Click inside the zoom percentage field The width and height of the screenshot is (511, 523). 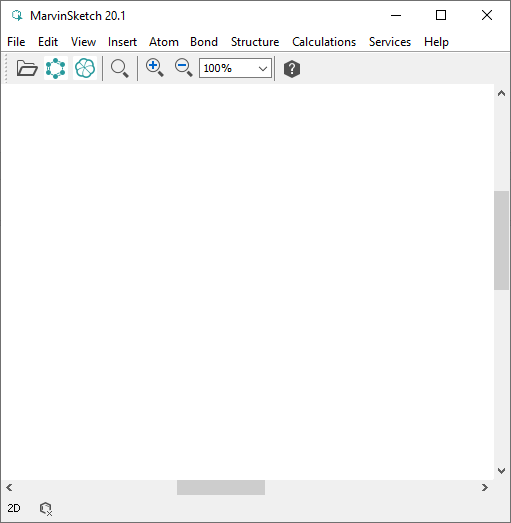[x=228, y=68]
